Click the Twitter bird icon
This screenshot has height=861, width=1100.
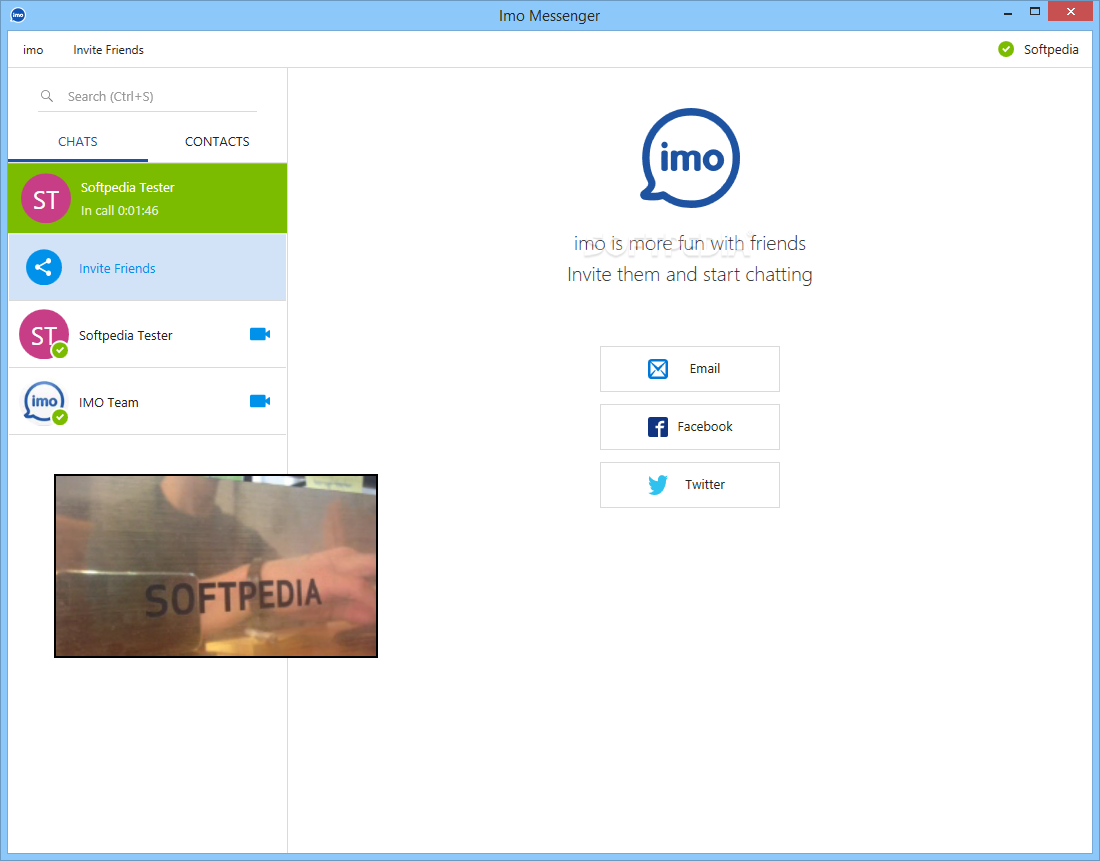[658, 485]
